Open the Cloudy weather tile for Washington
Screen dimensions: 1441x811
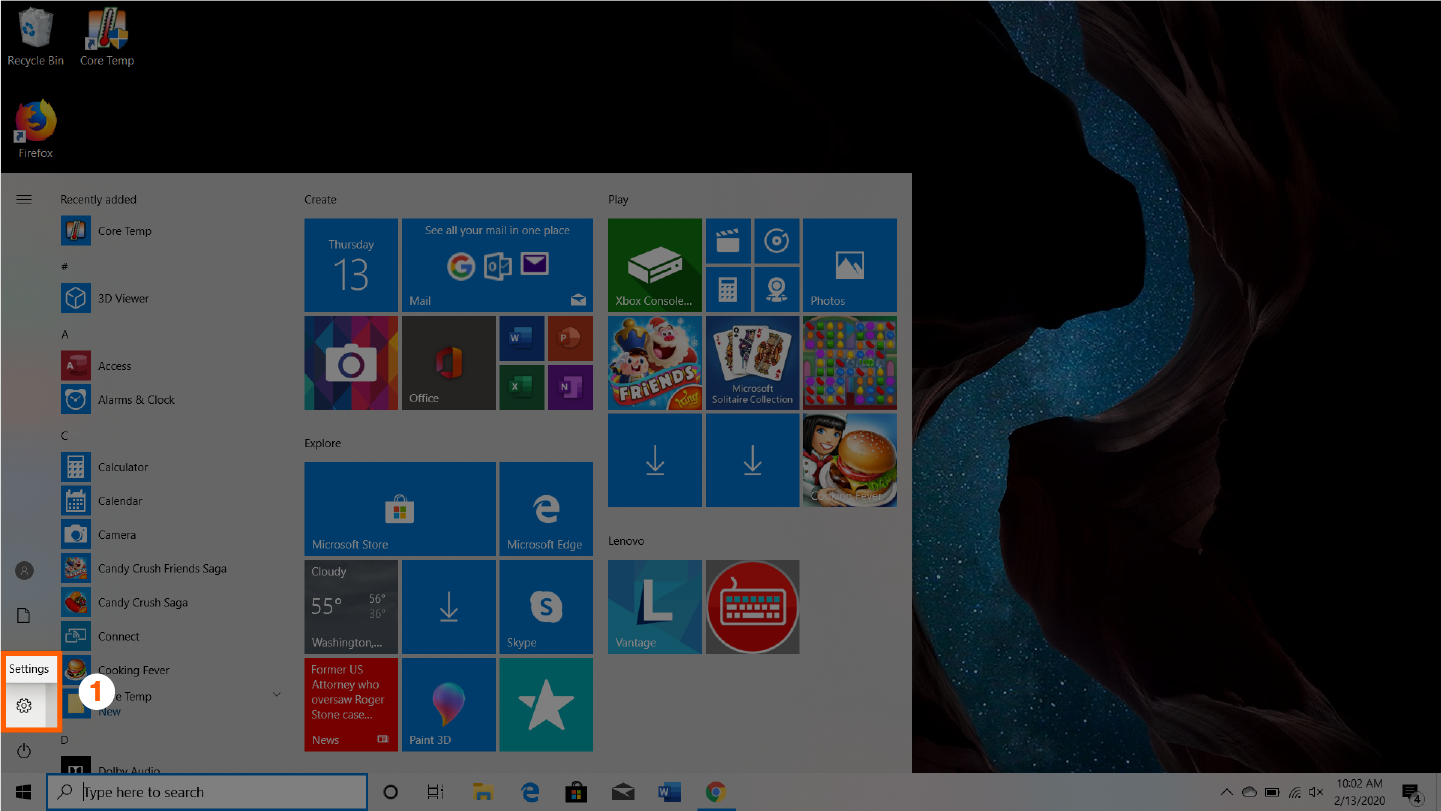pyautogui.click(x=351, y=606)
